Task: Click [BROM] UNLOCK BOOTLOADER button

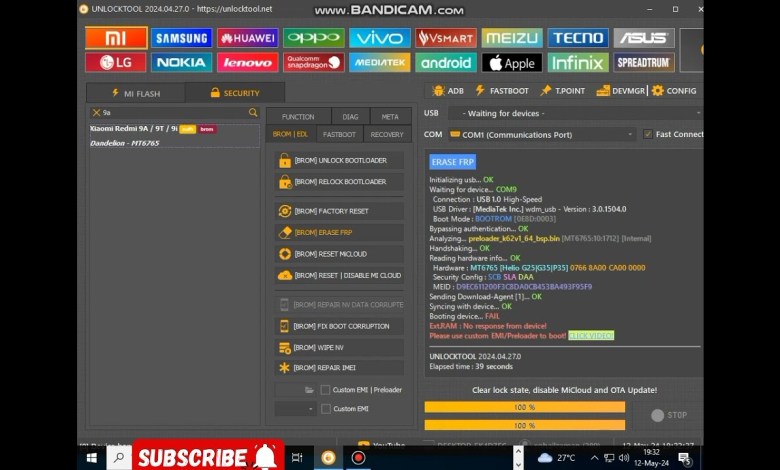Action: (339, 161)
